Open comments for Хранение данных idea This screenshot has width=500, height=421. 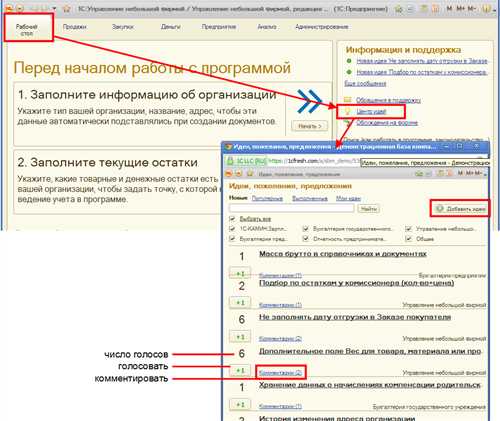pyautogui.click(x=280, y=406)
